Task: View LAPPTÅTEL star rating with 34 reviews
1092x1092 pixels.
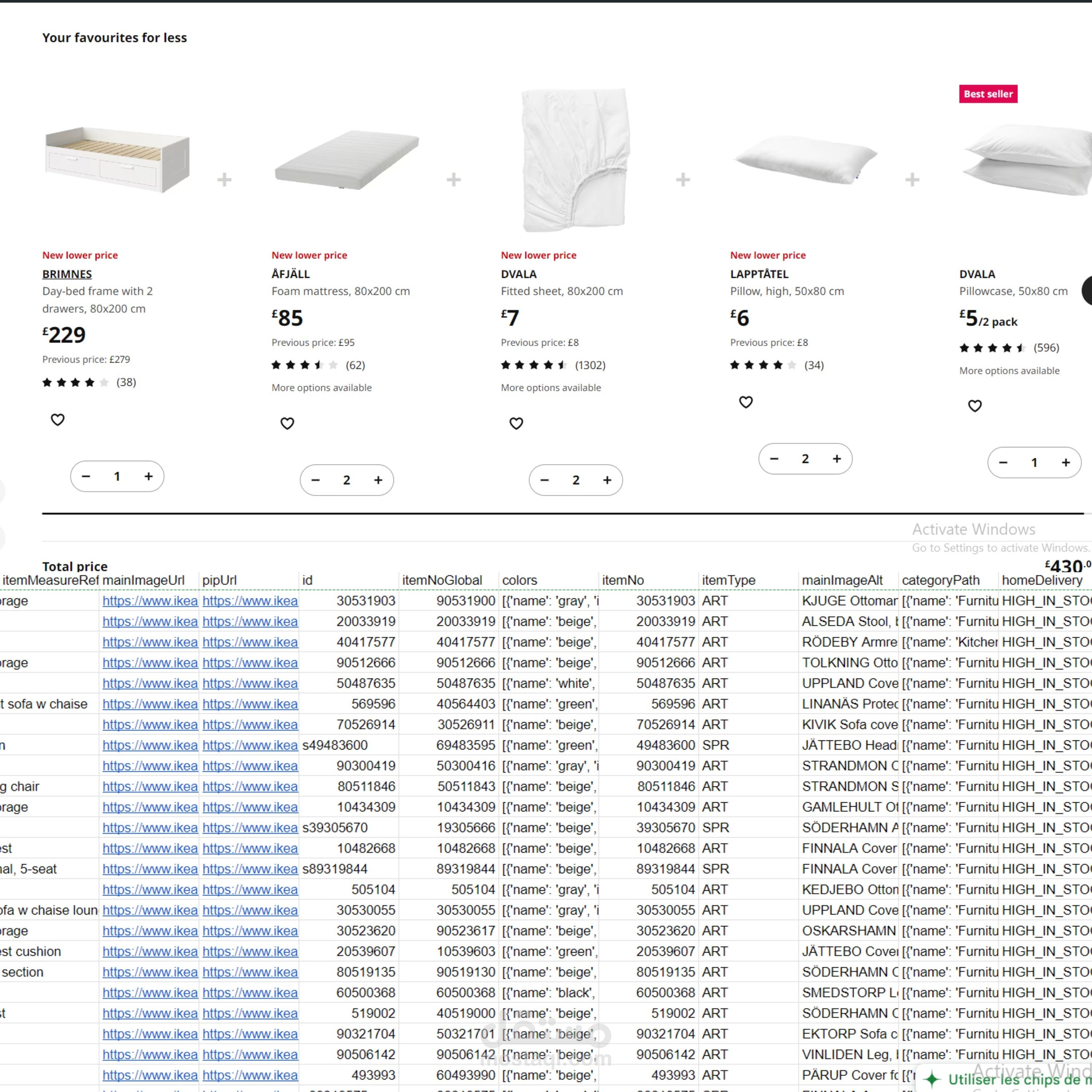Action: point(777,365)
